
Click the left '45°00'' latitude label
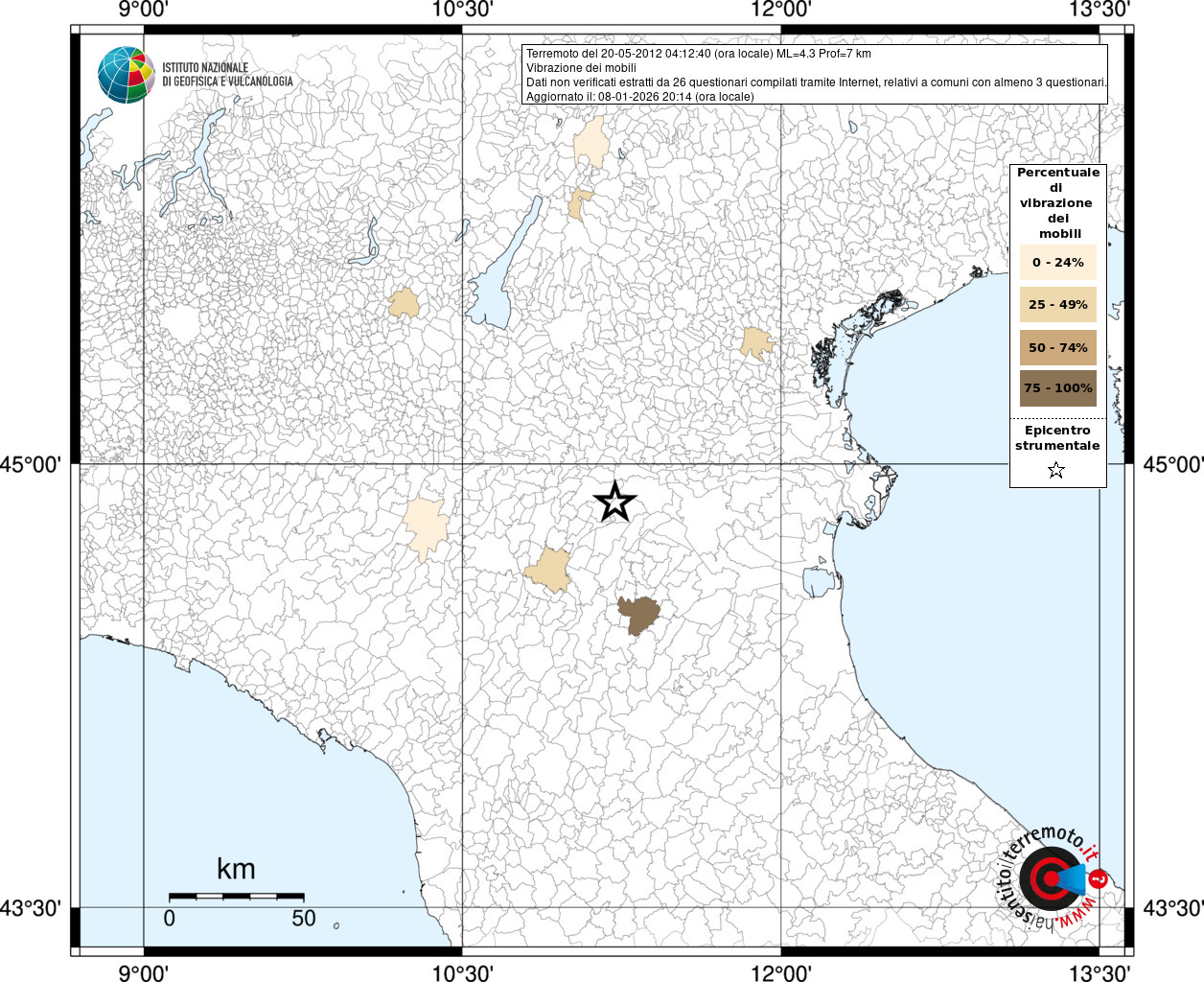coord(31,465)
